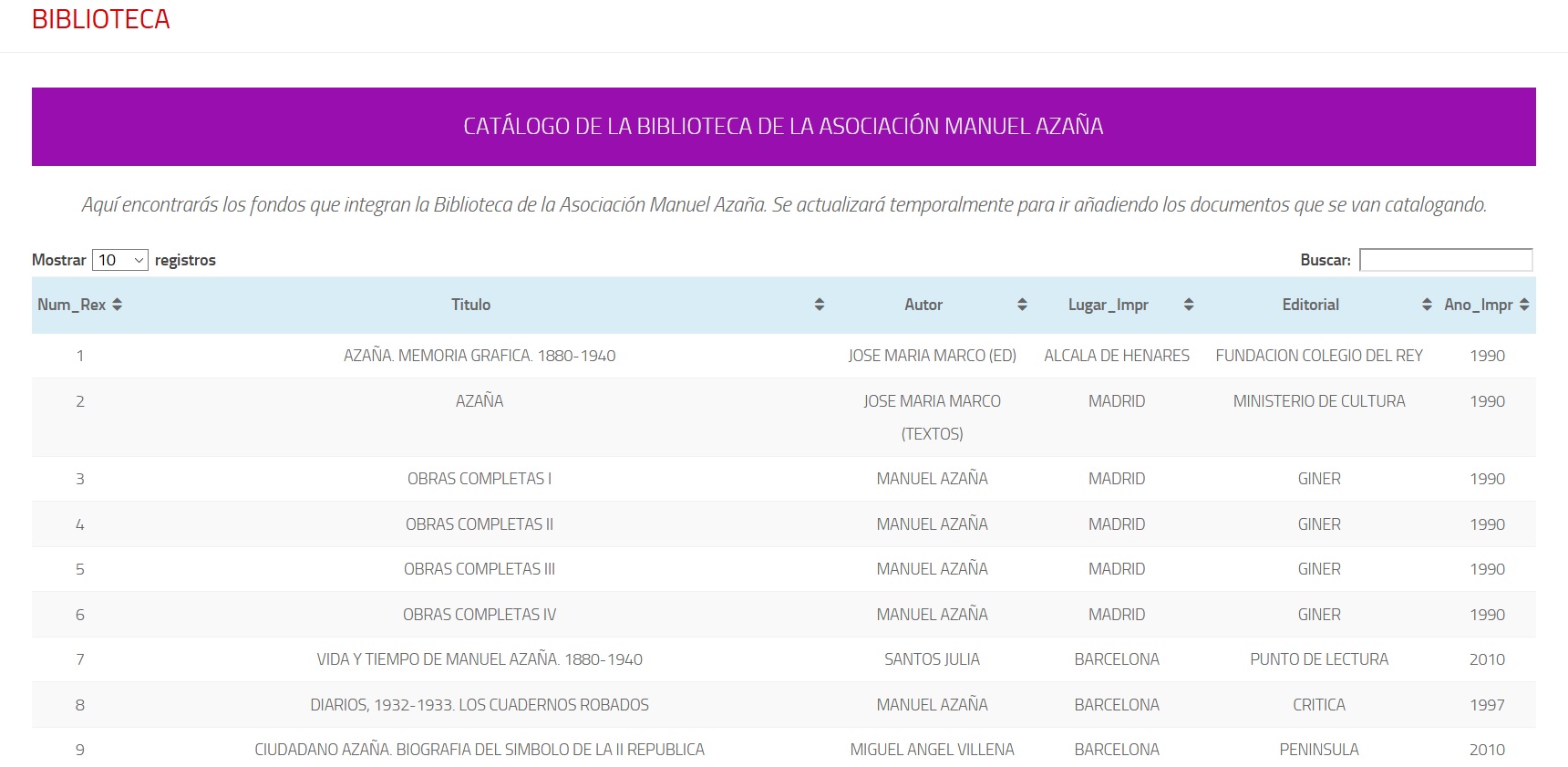Select title OBRAS COMPLETAS III
1568x767 pixels.
click(x=480, y=569)
